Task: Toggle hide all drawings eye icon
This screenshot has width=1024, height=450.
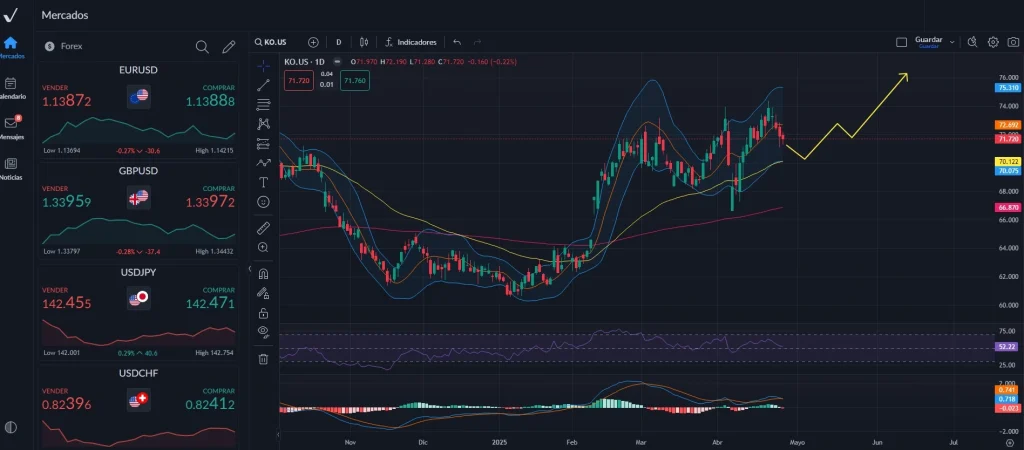Action: [x=263, y=331]
